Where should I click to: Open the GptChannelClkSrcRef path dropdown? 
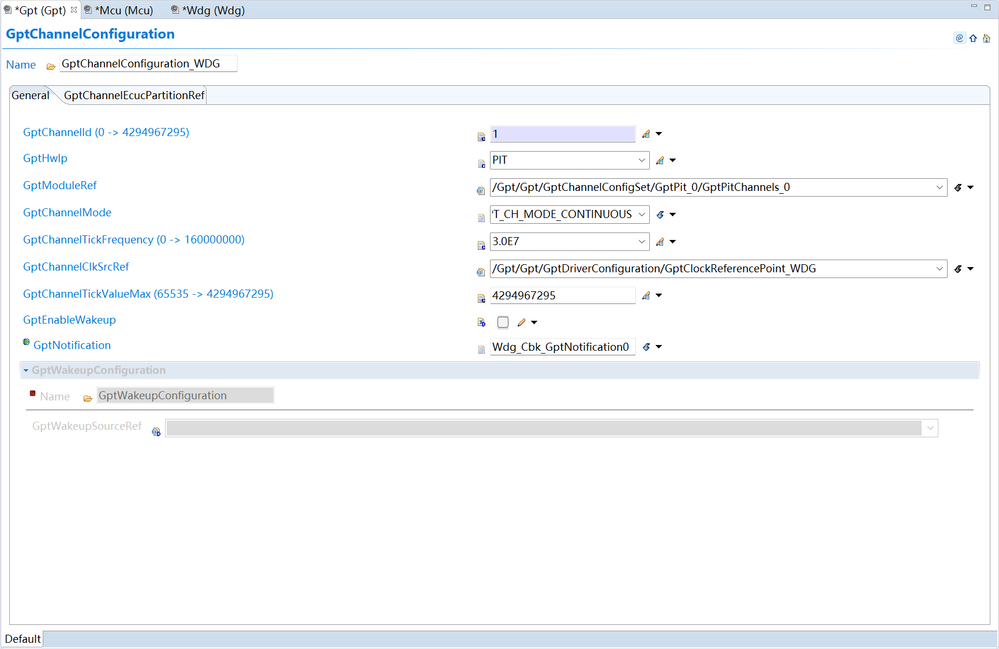coord(939,269)
